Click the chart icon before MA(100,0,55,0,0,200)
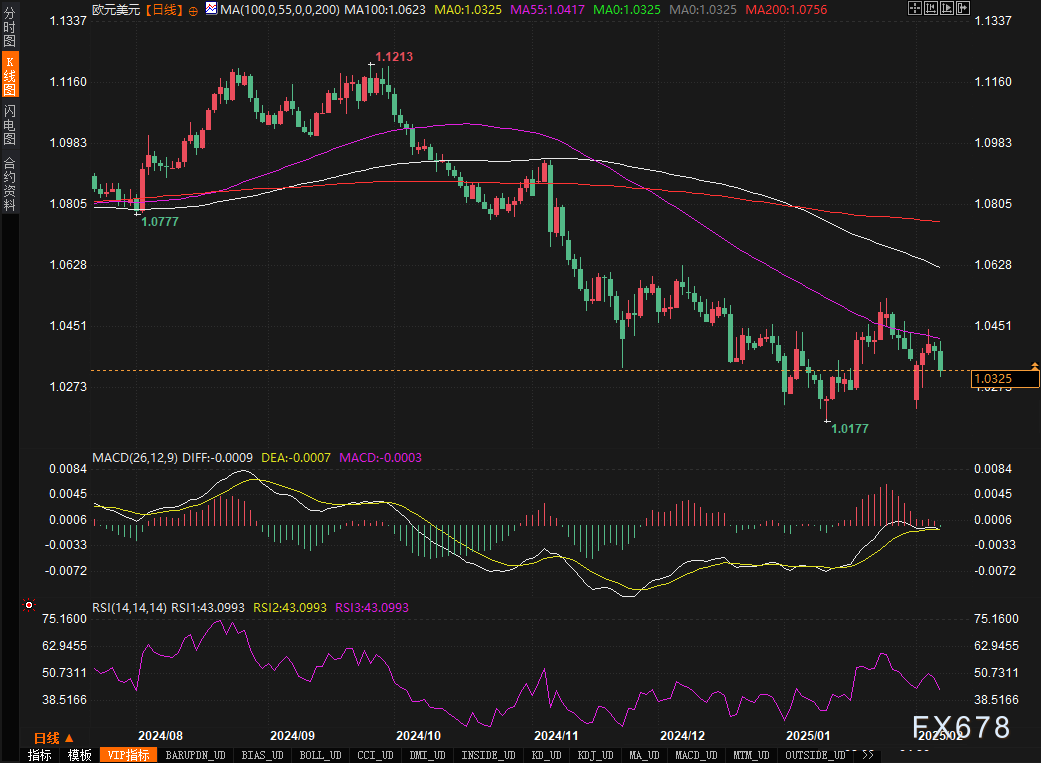Image resolution: width=1041 pixels, height=763 pixels. click(x=211, y=9)
